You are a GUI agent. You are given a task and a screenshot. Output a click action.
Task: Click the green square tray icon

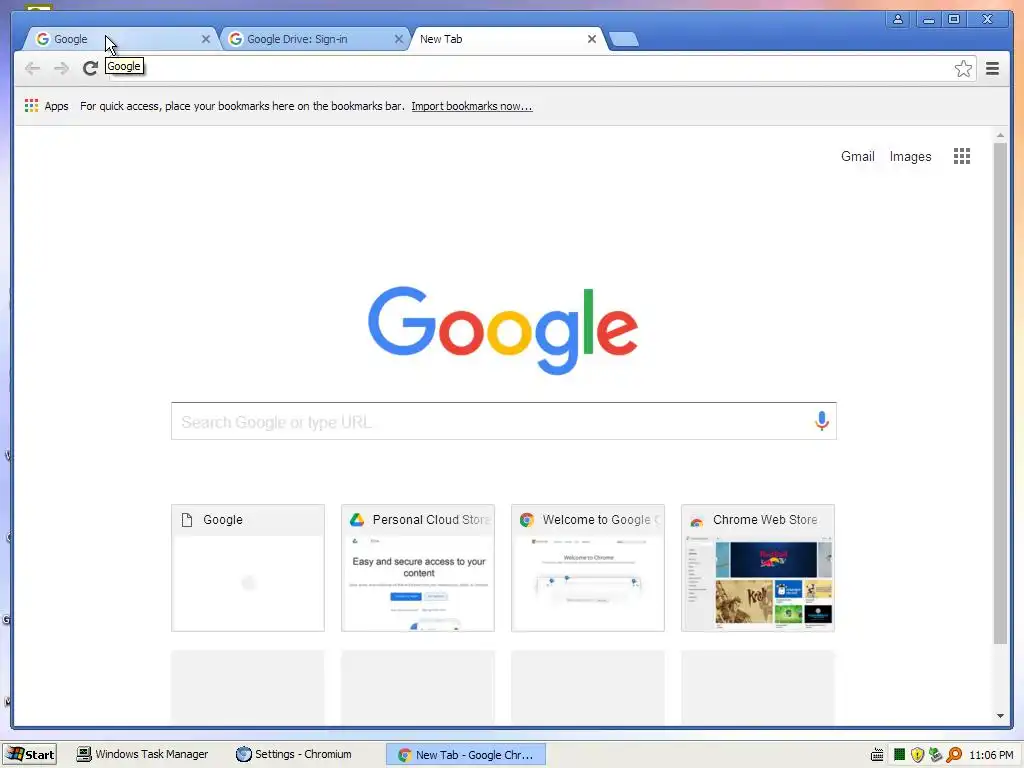[899, 755]
